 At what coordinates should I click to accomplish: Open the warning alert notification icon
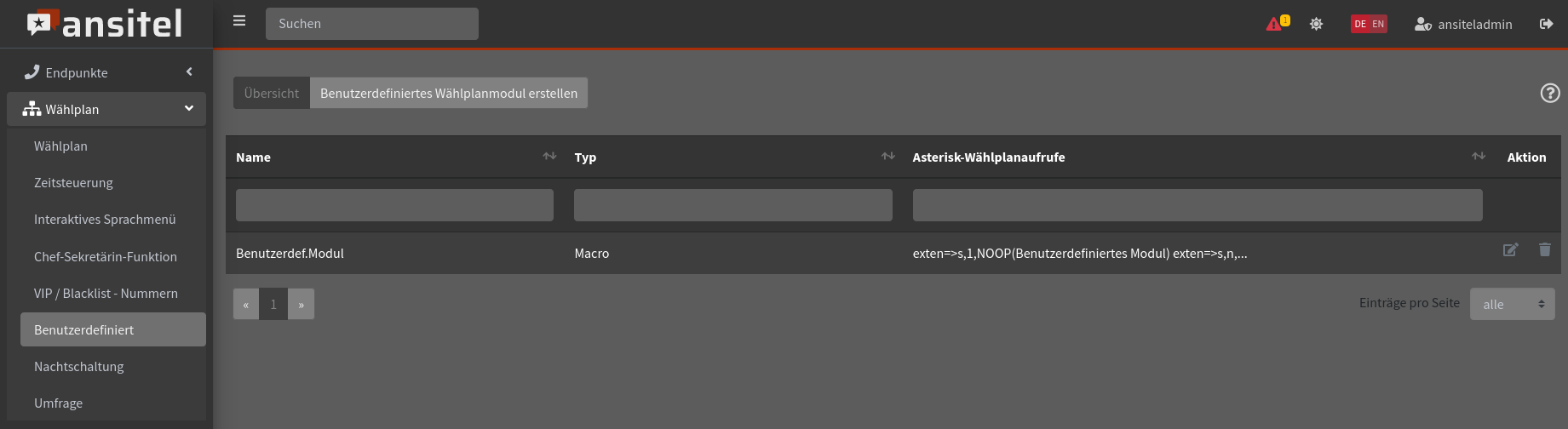click(x=1276, y=24)
